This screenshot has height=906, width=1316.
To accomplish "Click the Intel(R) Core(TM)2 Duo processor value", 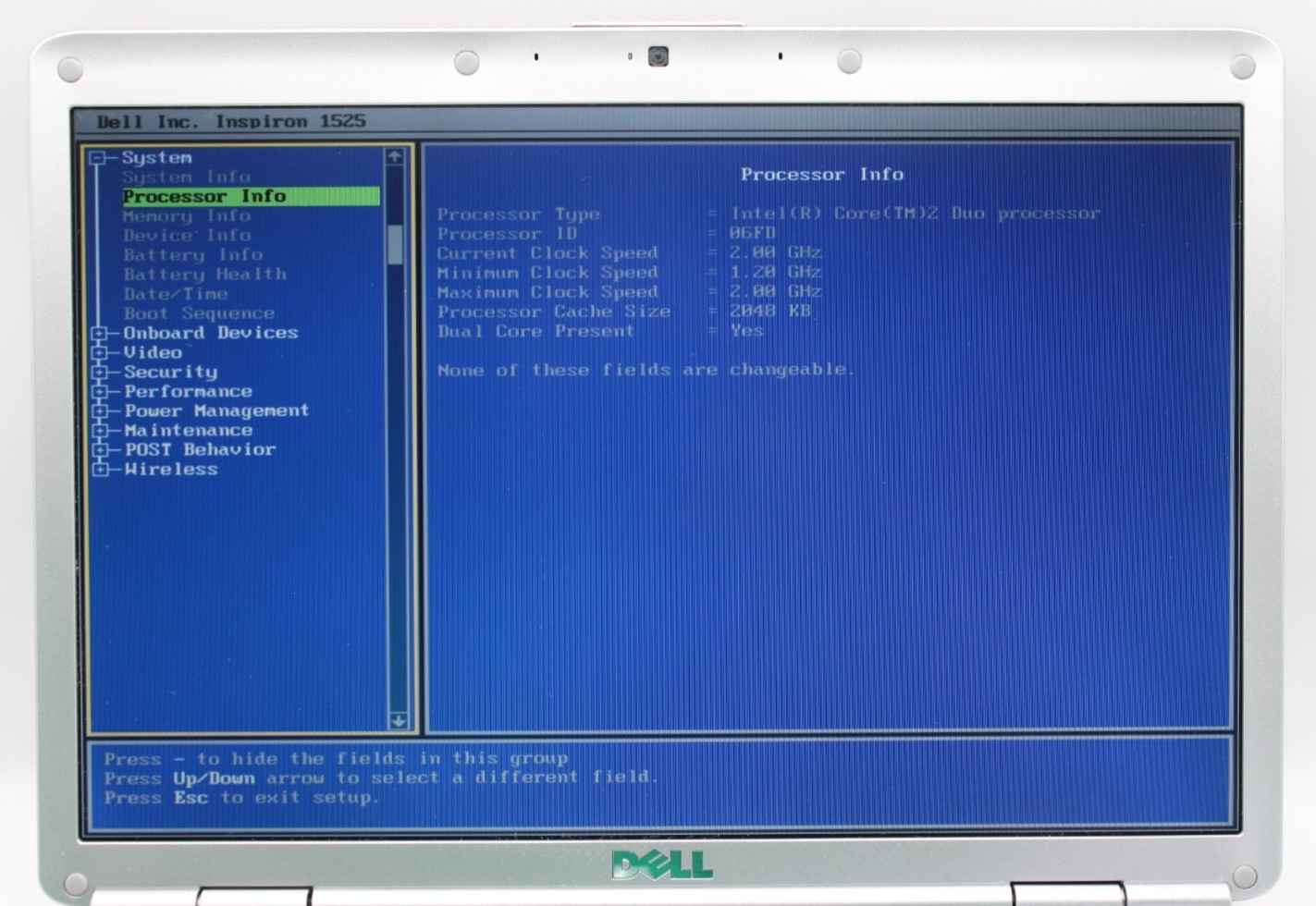I will [x=915, y=214].
